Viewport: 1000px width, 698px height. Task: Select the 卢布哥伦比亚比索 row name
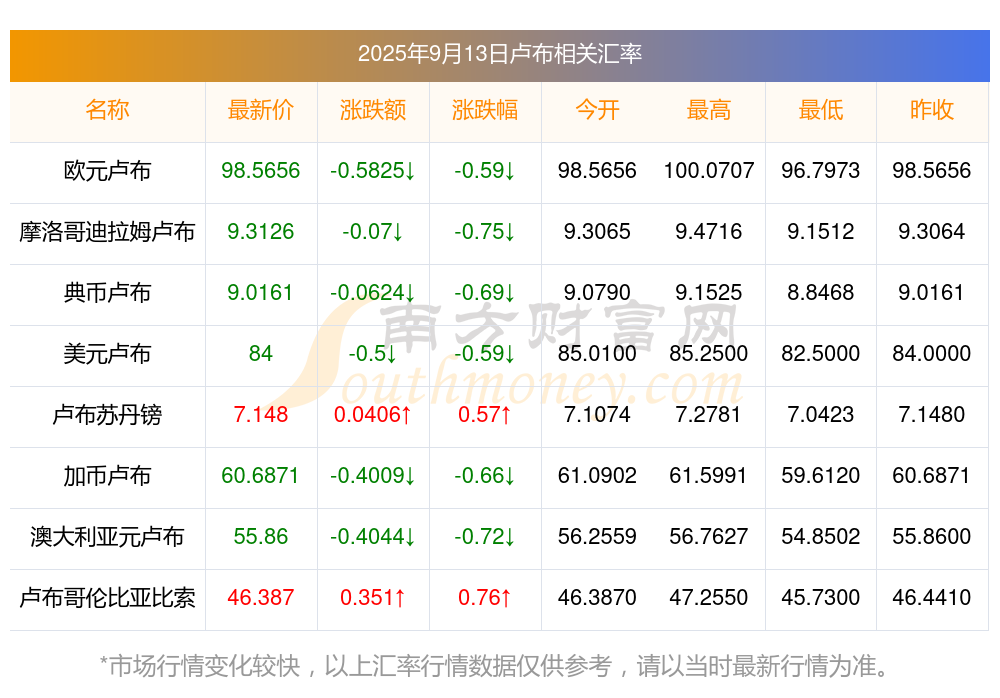[107, 598]
